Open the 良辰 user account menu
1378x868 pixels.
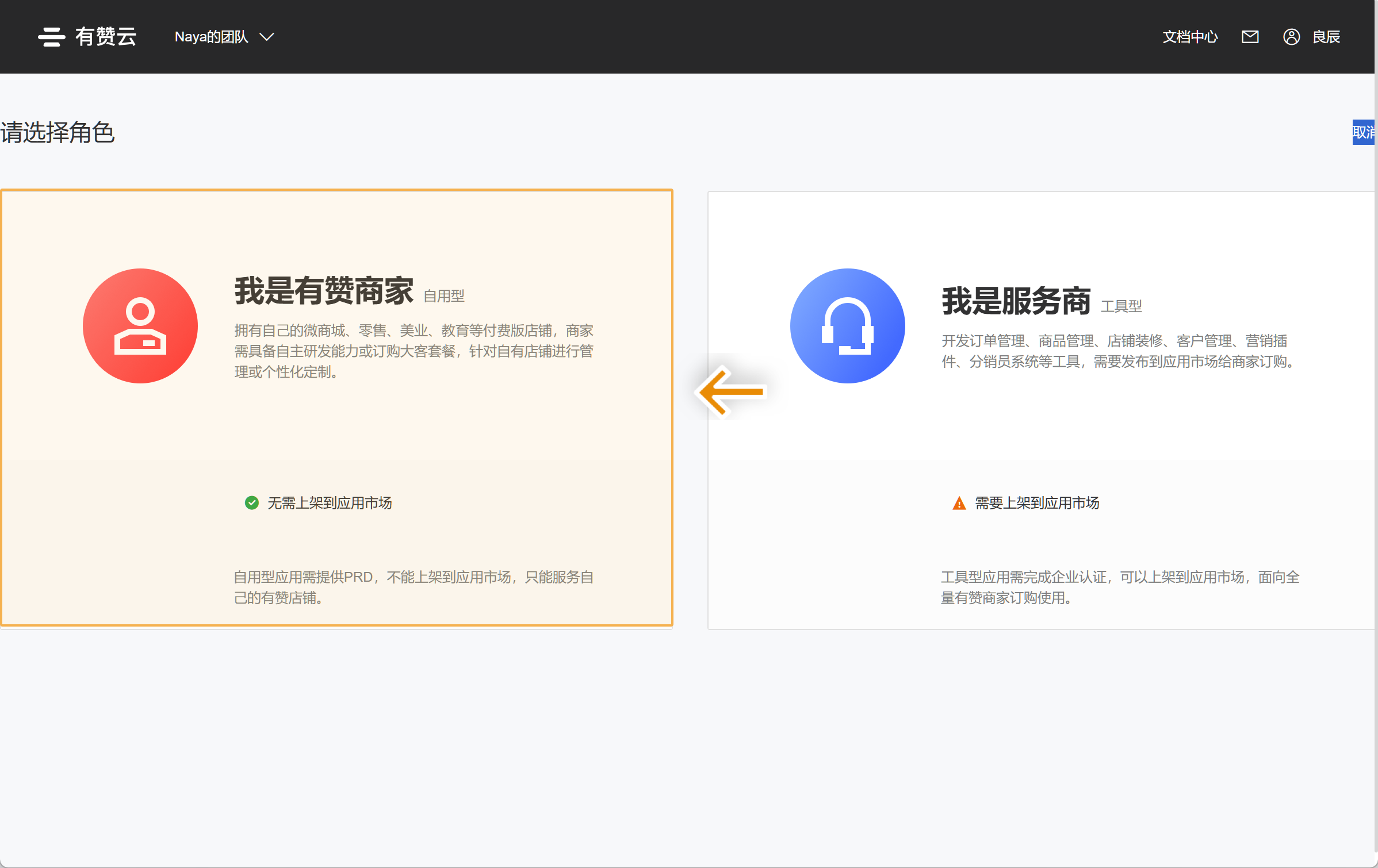[1326, 37]
